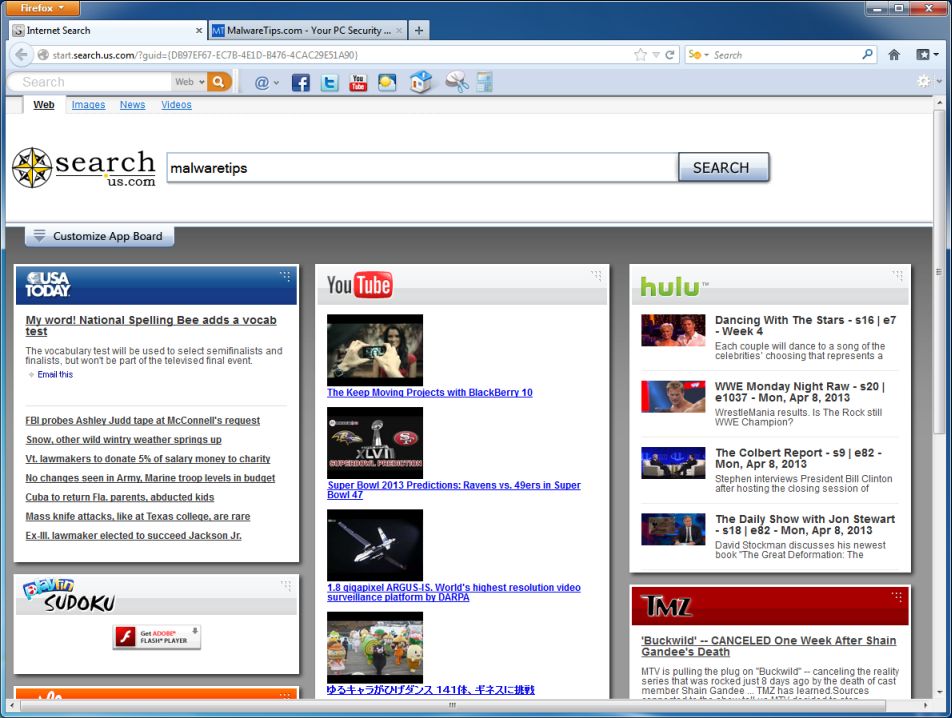
Task: Click the horizontal scrollbar at page bottom
Action: click(452, 705)
